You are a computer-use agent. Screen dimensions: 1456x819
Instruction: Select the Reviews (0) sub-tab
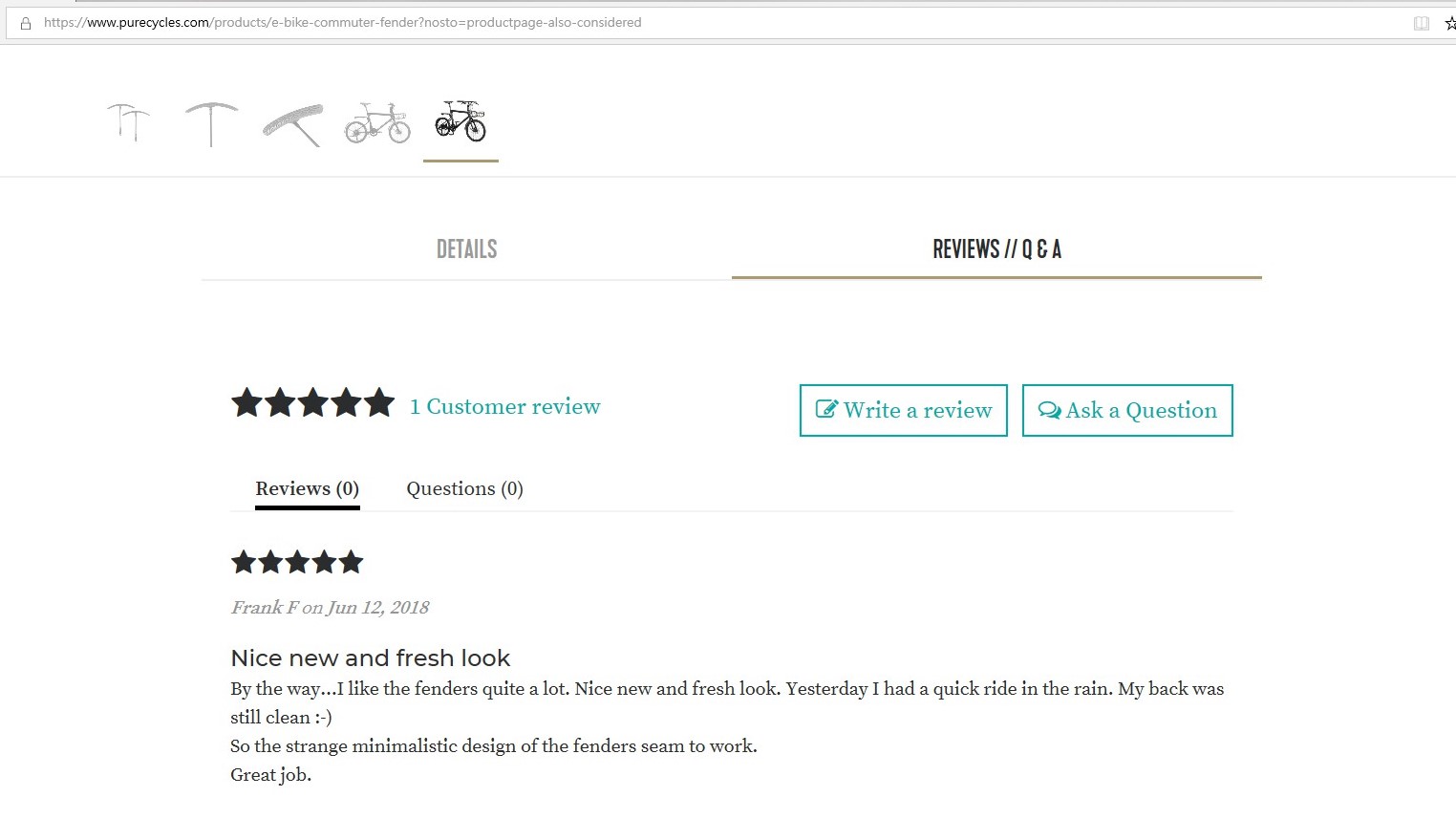(307, 489)
